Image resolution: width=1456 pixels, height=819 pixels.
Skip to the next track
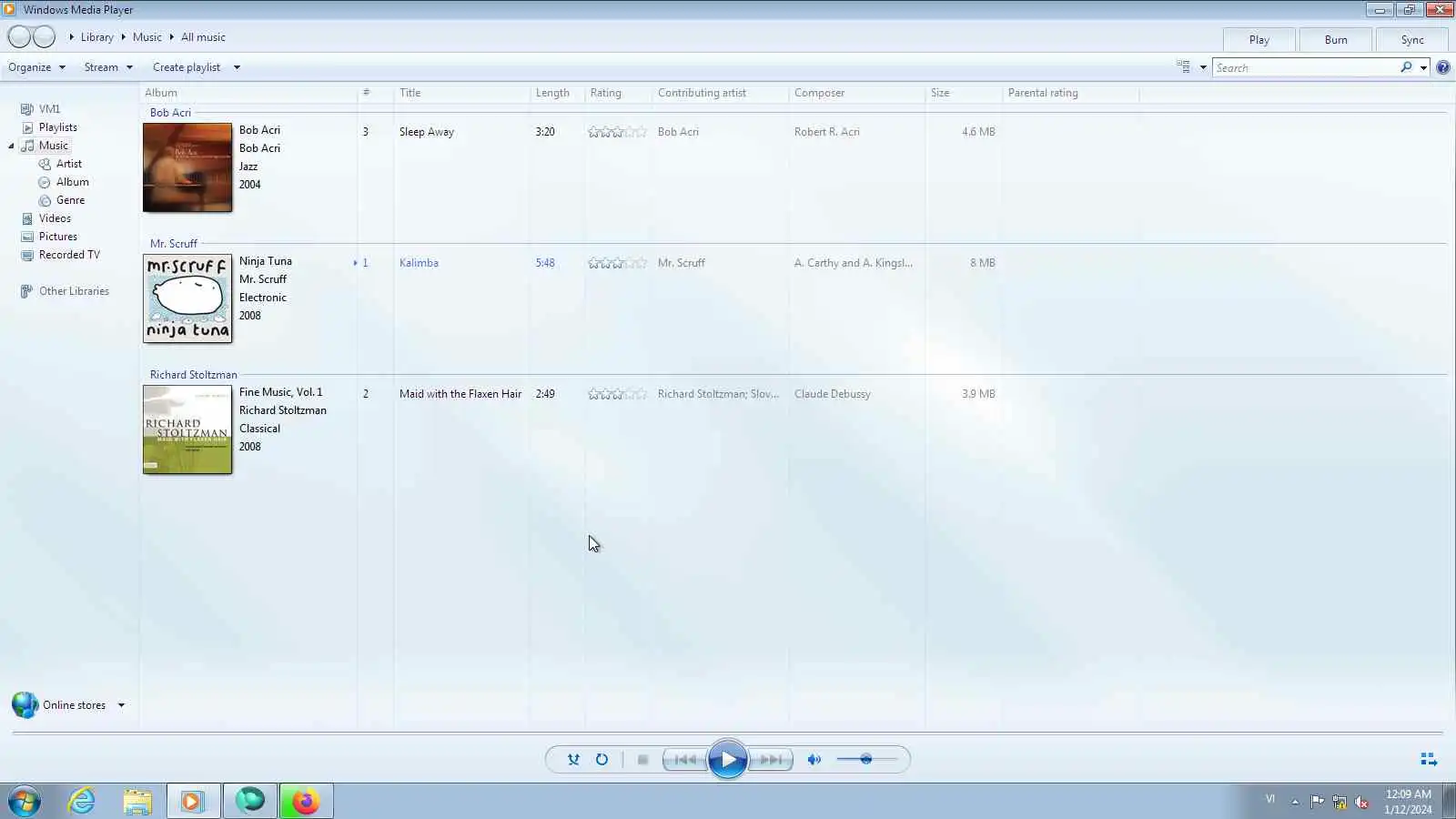pos(771,760)
